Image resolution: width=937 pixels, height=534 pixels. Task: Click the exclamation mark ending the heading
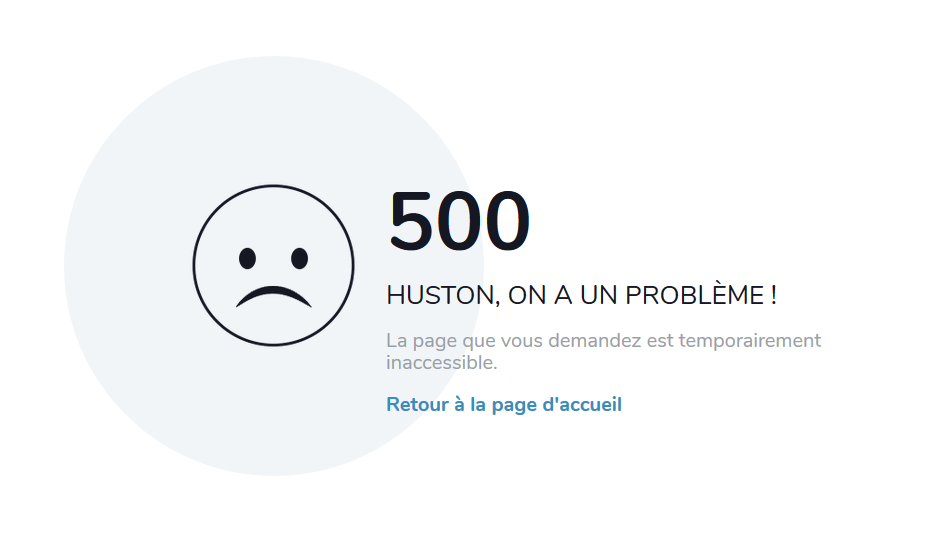coord(773,295)
